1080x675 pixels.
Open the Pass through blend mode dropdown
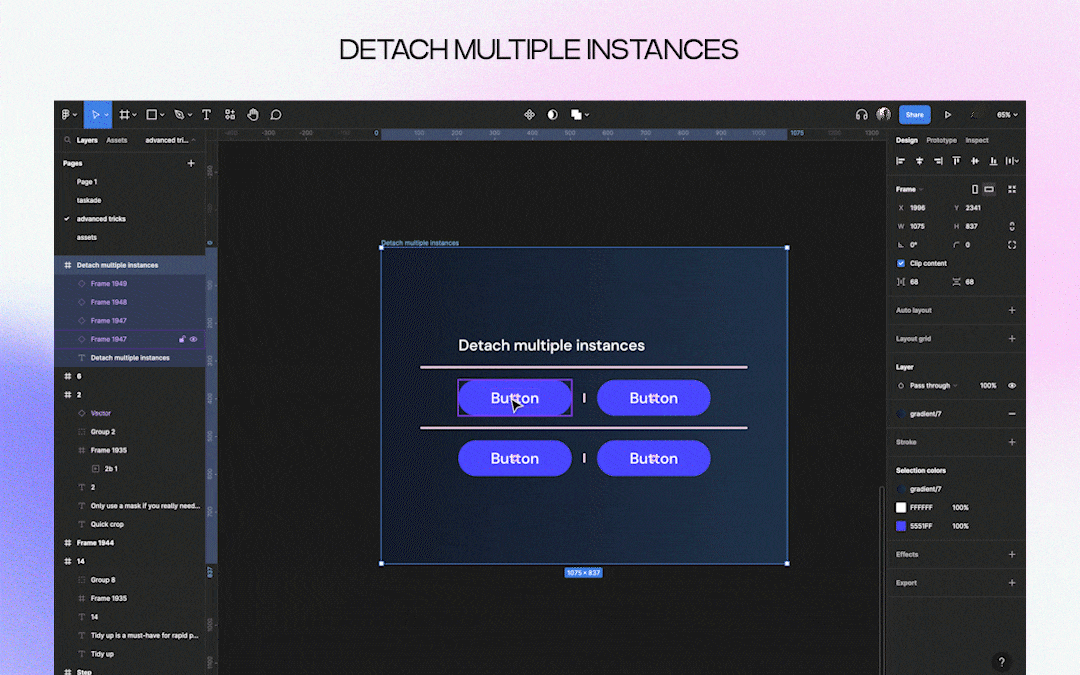tap(933, 386)
